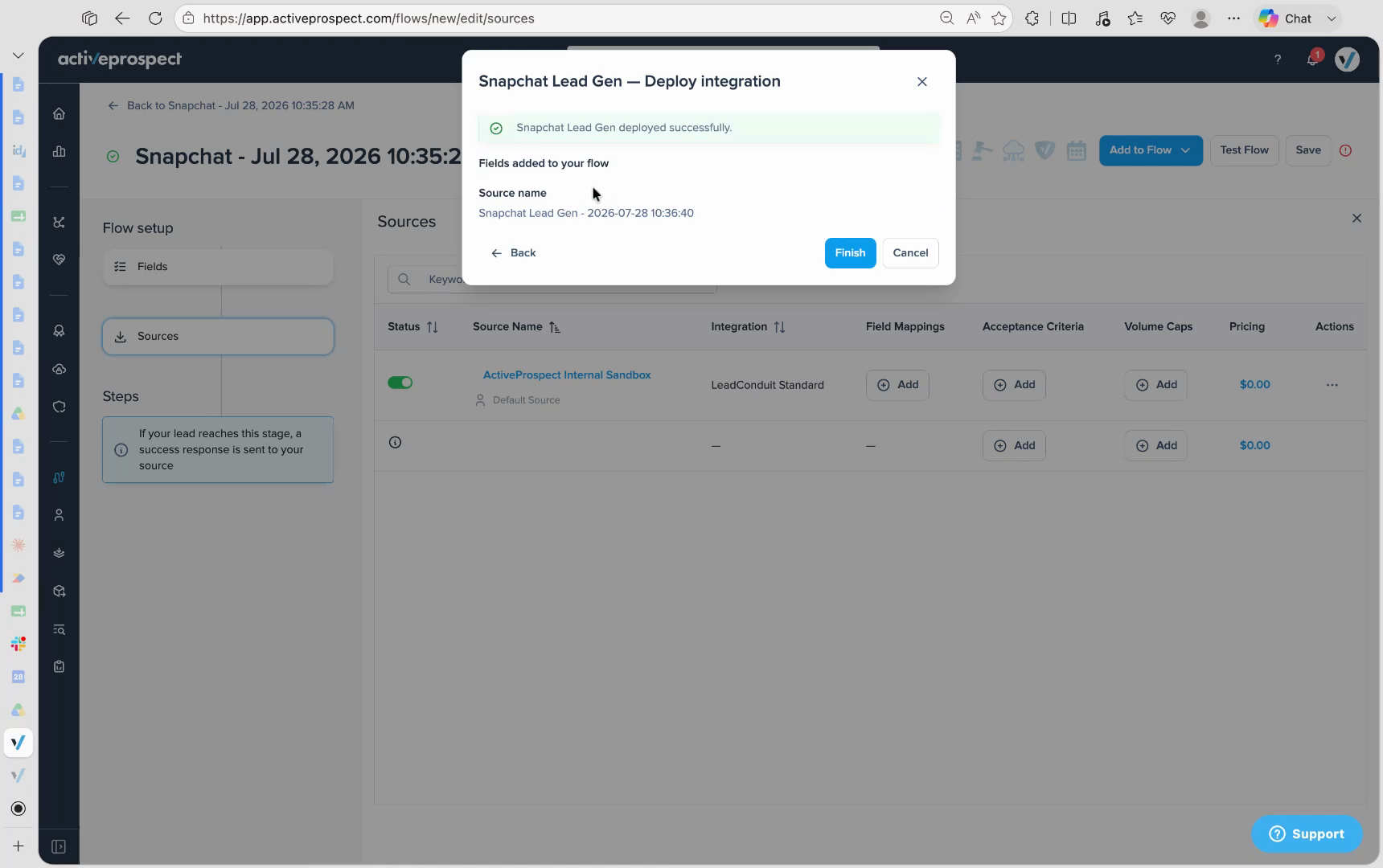Image resolution: width=1383 pixels, height=868 pixels.
Task: Open notifications bell
Action: [1312, 59]
